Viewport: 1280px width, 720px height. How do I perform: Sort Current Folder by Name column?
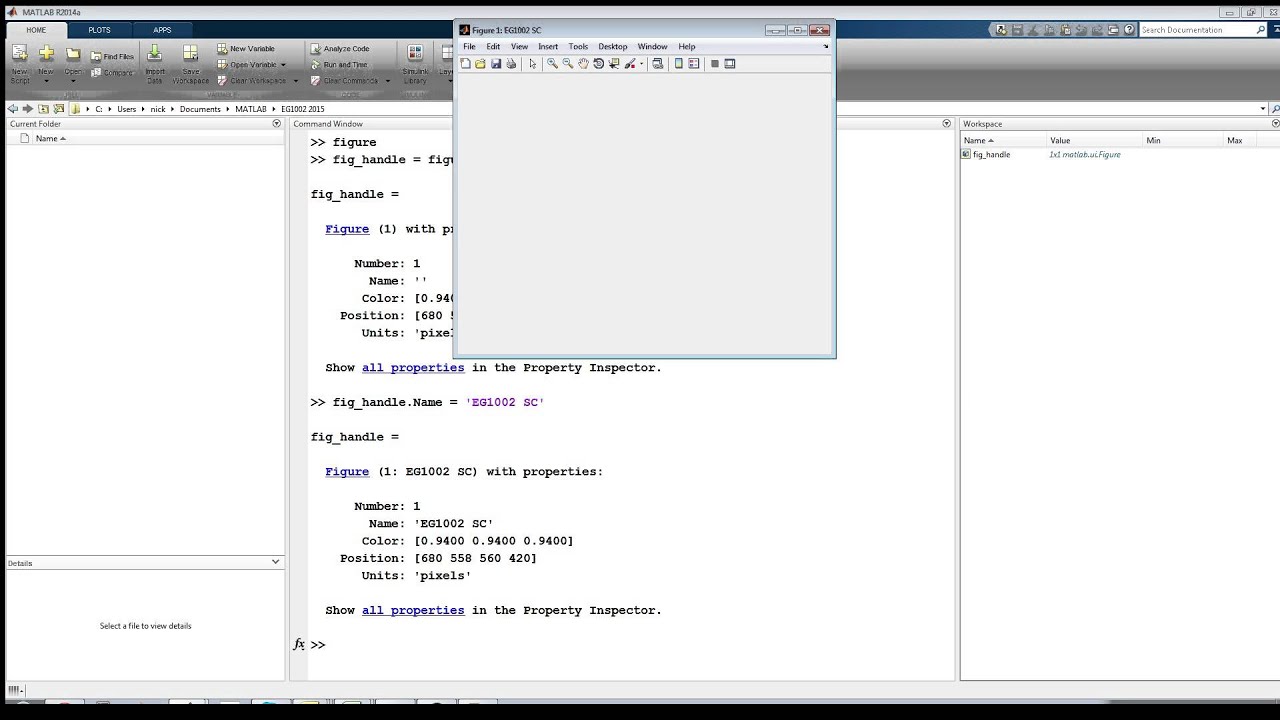tap(50, 139)
